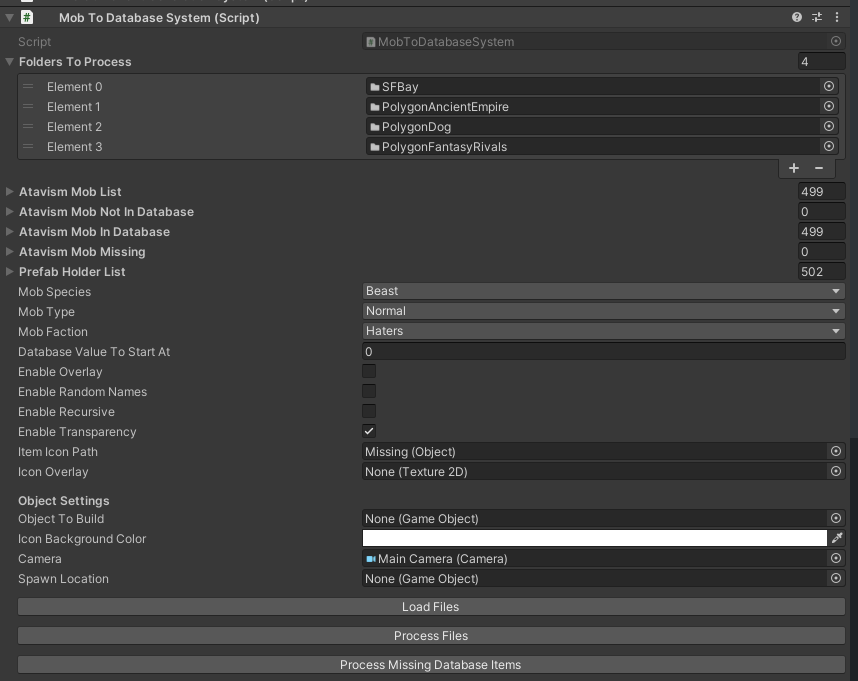
Task: Open the object picker for Spawn Location
Action: (x=836, y=578)
